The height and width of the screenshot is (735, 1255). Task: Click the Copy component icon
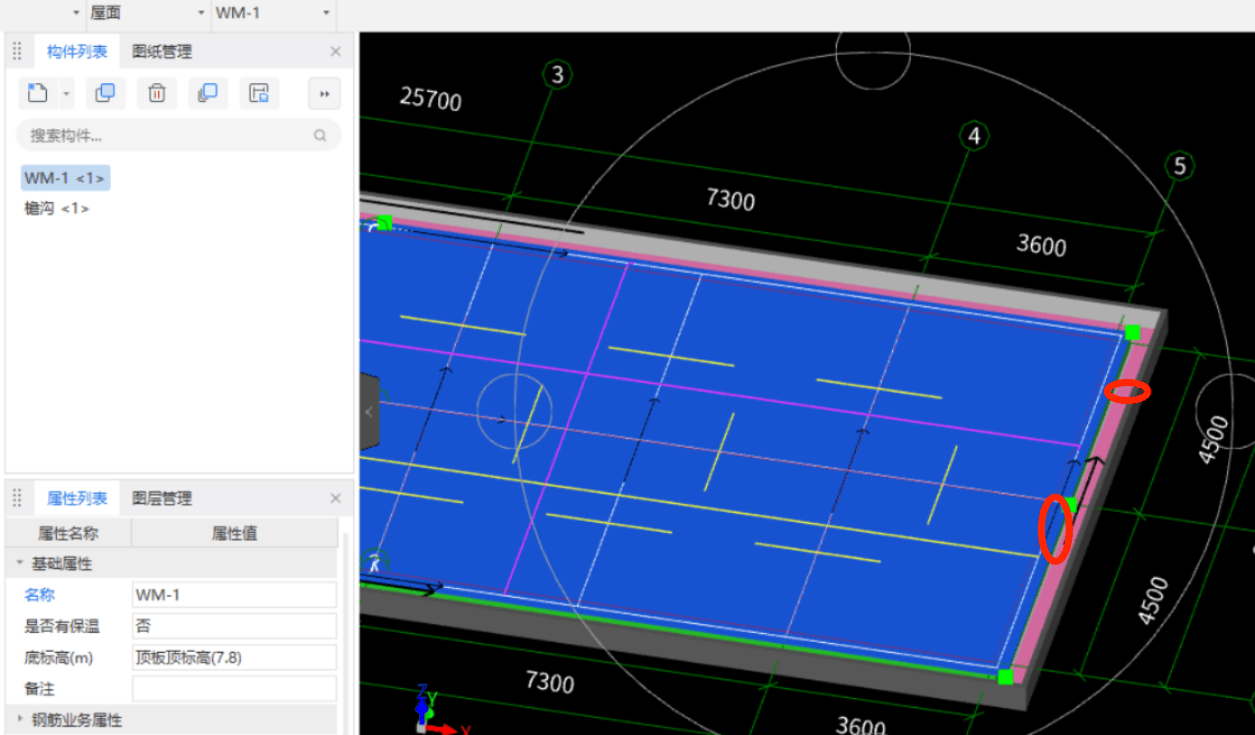click(105, 93)
